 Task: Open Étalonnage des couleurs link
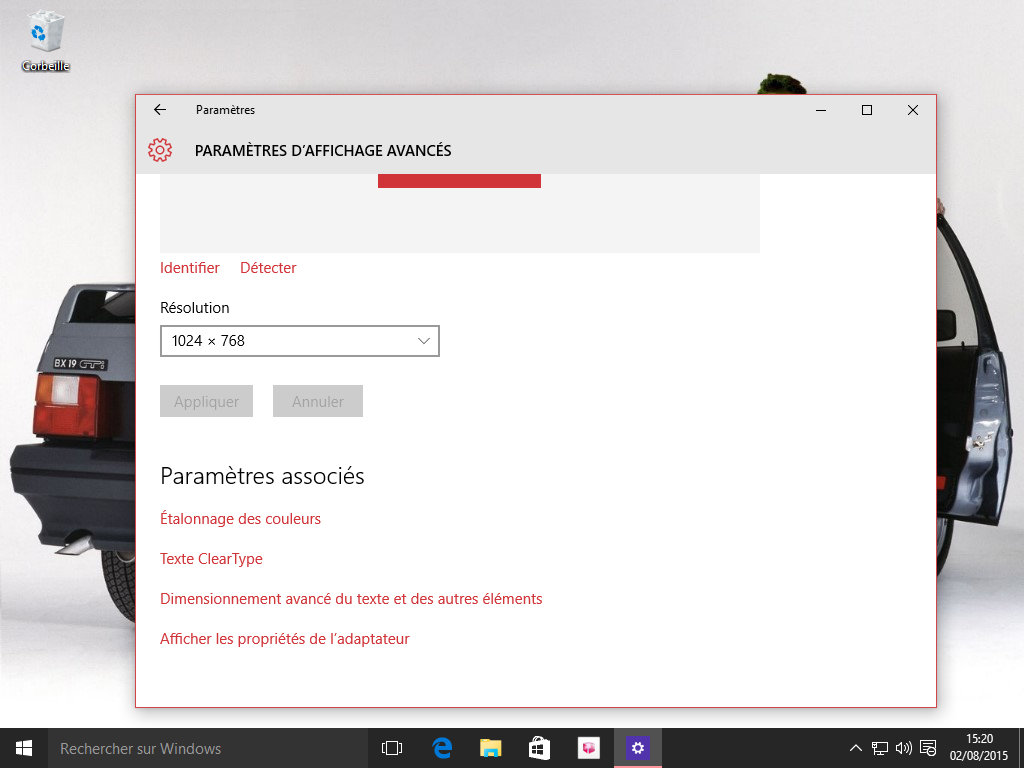click(240, 519)
